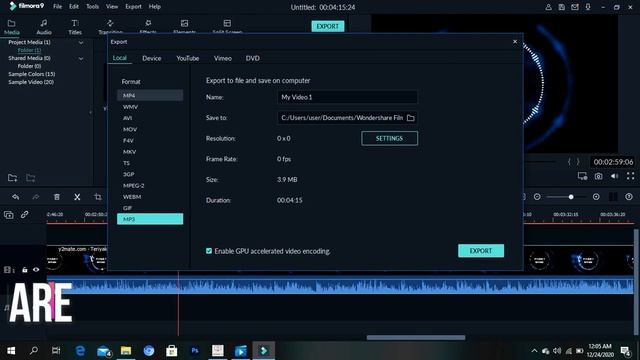640x360 pixels.
Task: Open the Edit menu
Action: click(74, 7)
